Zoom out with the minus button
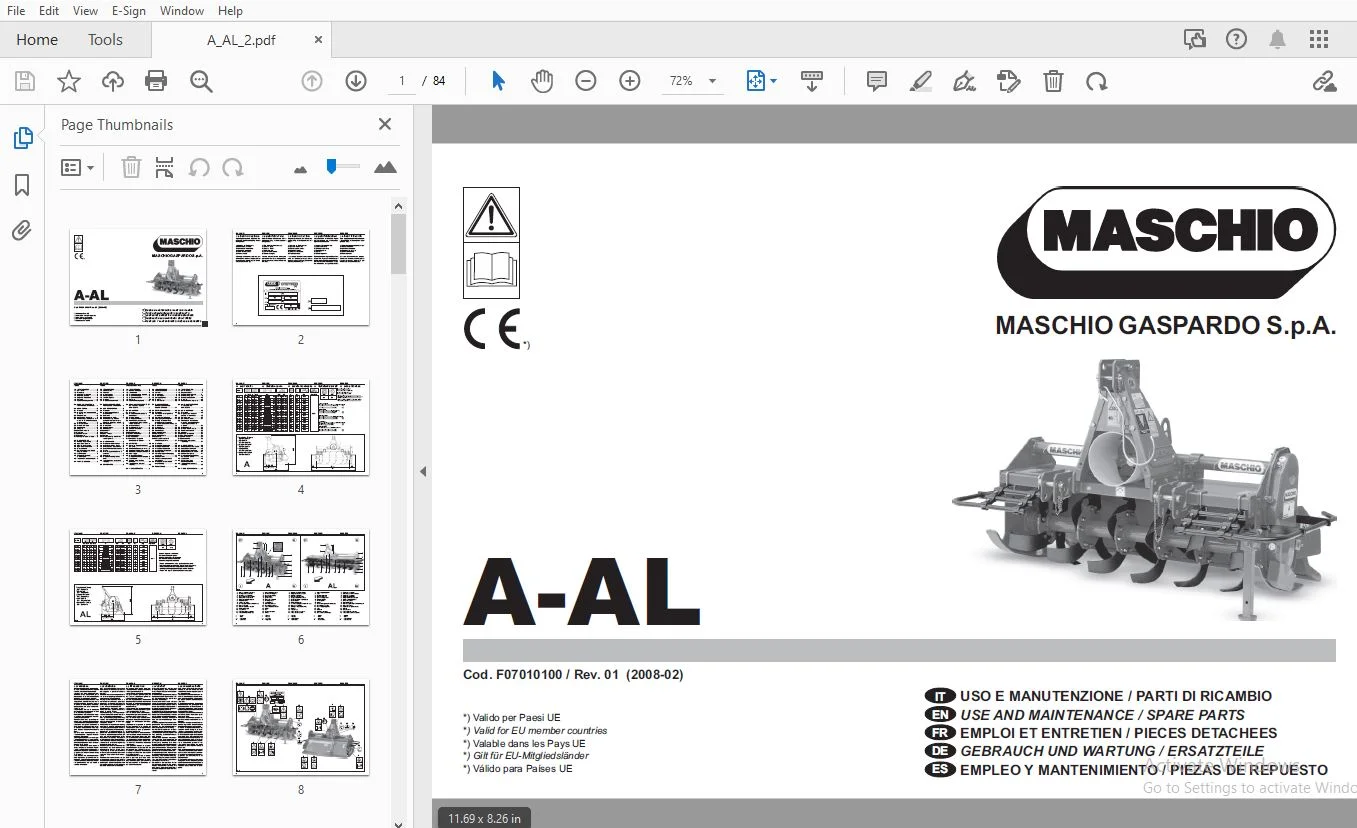 pos(586,82)
